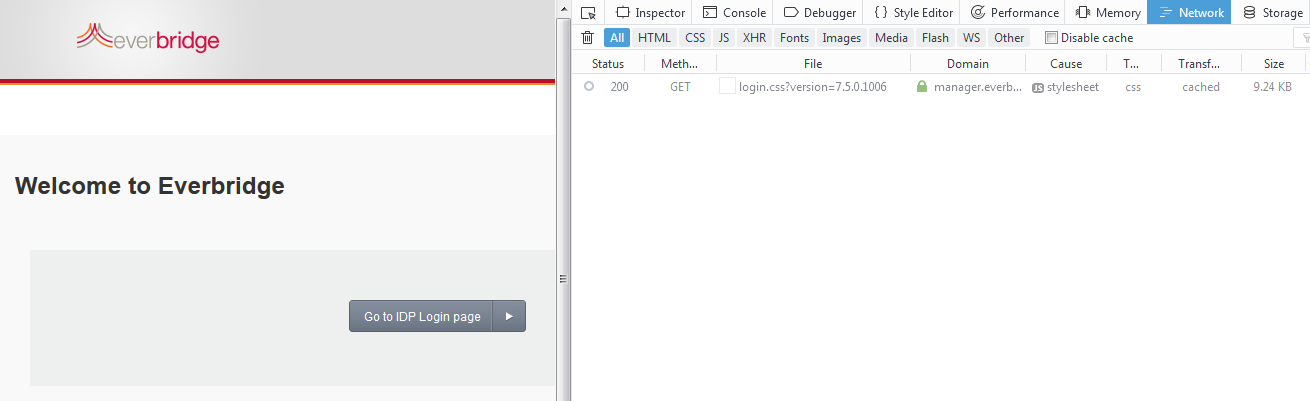Image resolution: width=1310 pixels, height=401 pixels.
Task: Filter requests by Media
Action: point(891,38)
